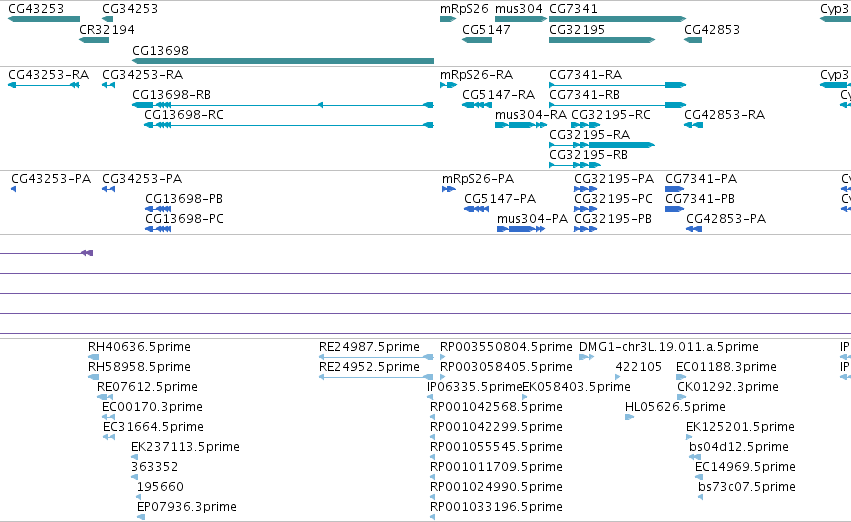Click transcript CG32195-RA label

[x=589, y=135]
